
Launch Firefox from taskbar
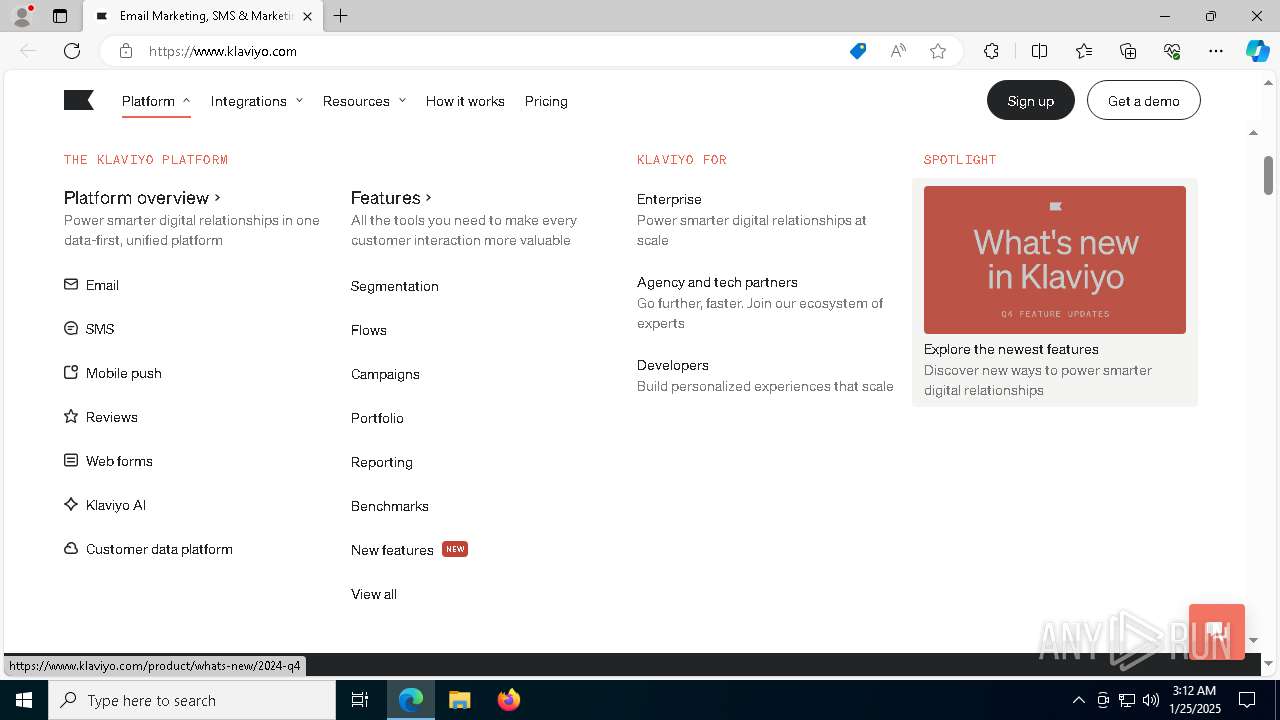coord(509,700)
